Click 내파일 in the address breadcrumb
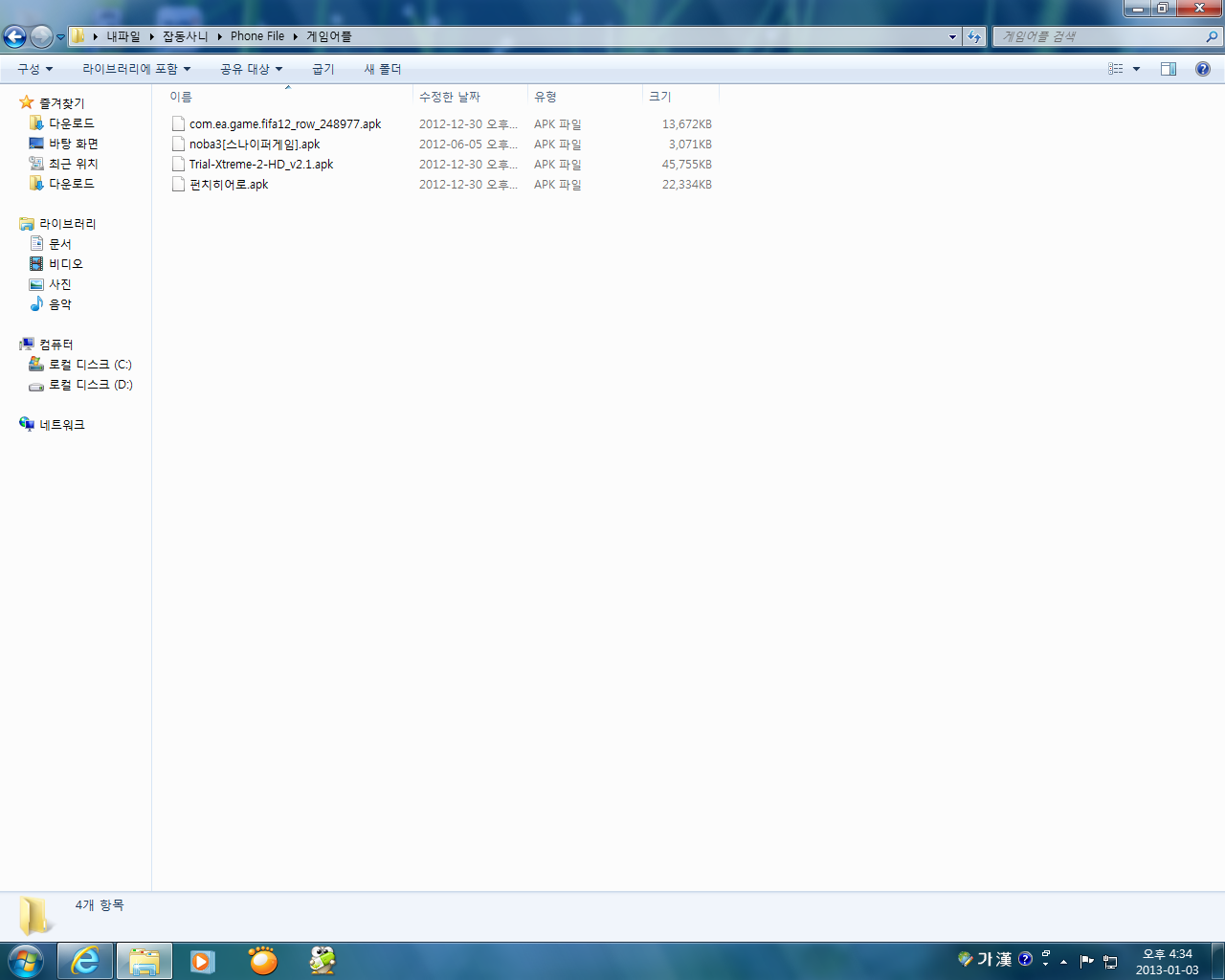The image size is (1225, 980). 122,36
